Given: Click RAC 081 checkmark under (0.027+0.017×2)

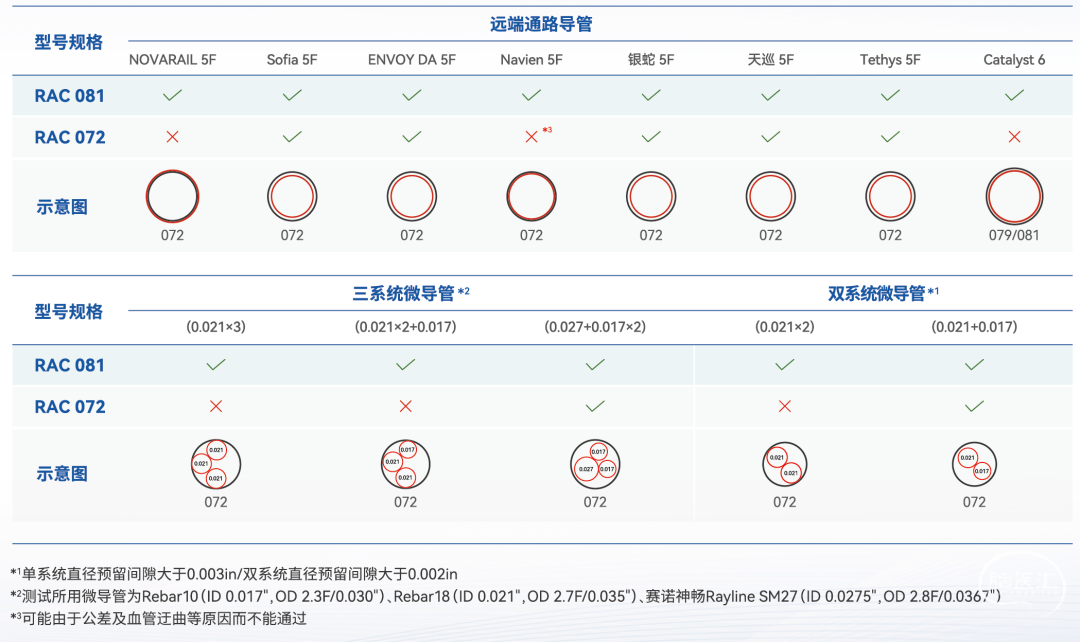Looking at the screenshot, I should tap(595, 364).
